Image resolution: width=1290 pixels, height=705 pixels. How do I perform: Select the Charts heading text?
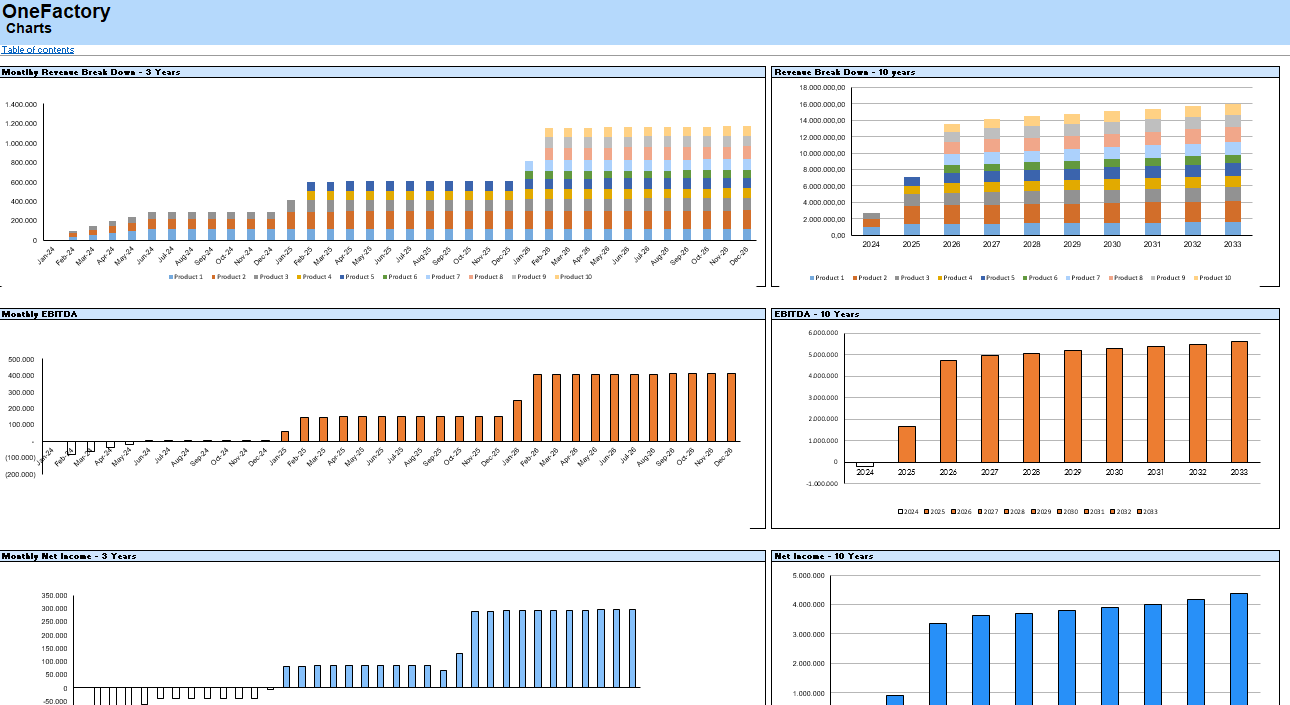(x=29, y=29)
